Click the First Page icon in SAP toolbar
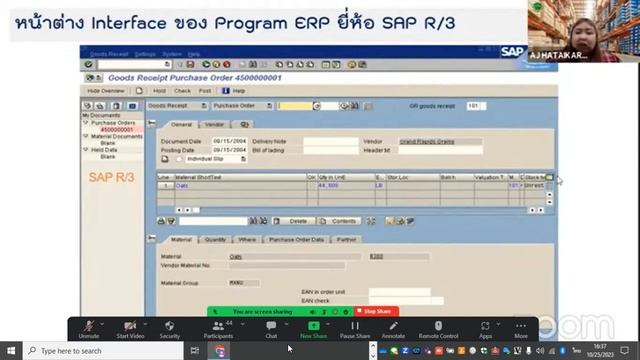This screenshot has width=640, height=360. [279, 64]
